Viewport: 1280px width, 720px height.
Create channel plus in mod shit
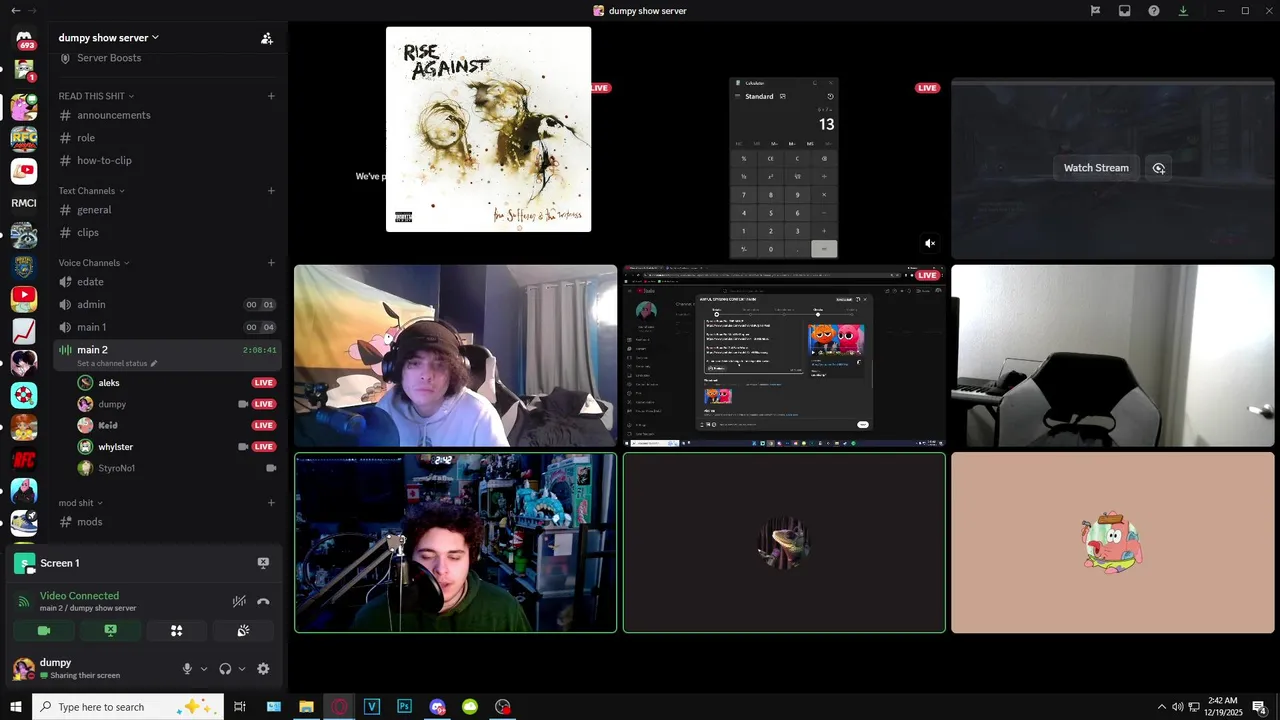271,503
